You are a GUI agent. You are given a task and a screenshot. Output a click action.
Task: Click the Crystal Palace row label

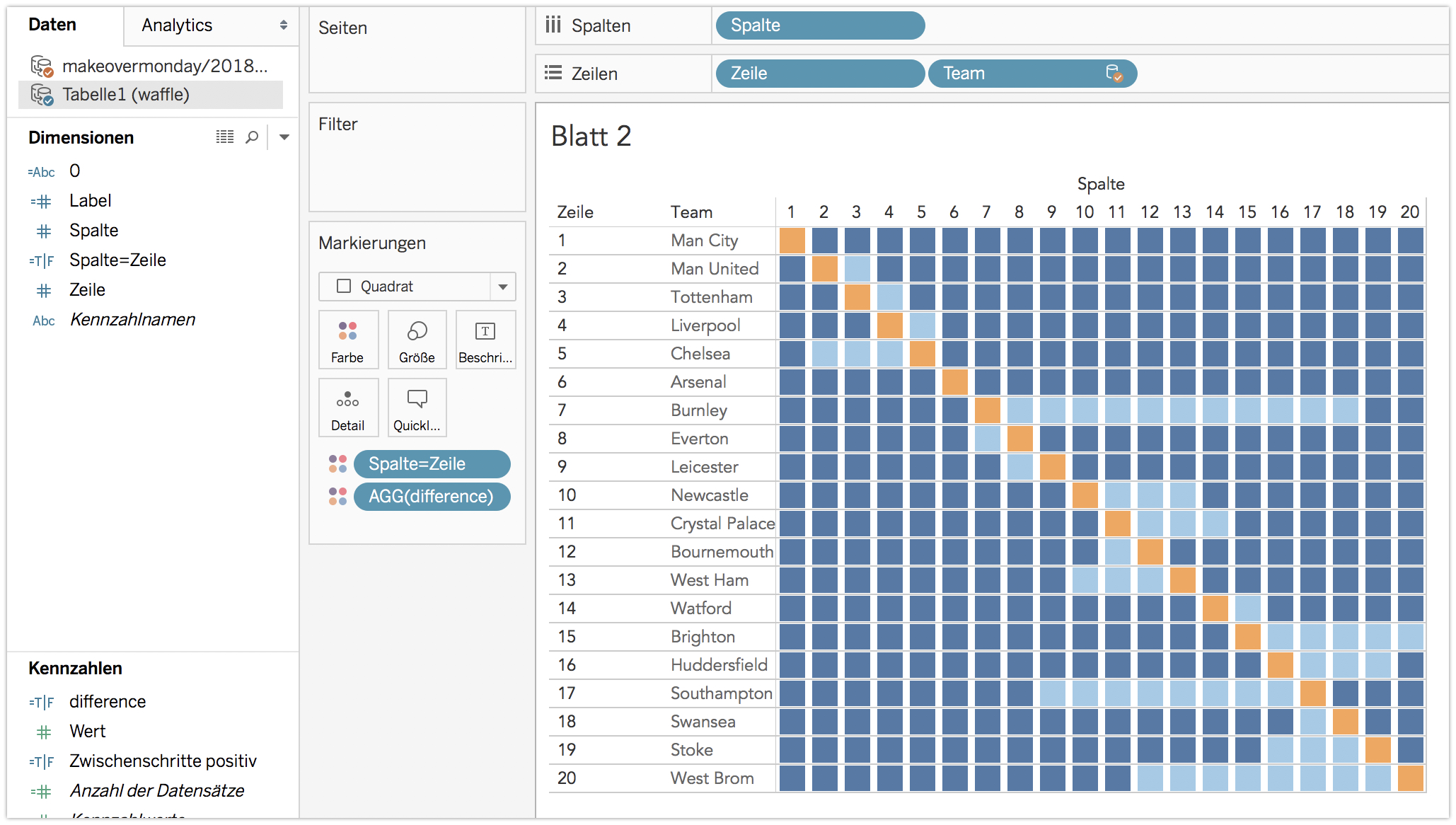(x=722, y=524)
